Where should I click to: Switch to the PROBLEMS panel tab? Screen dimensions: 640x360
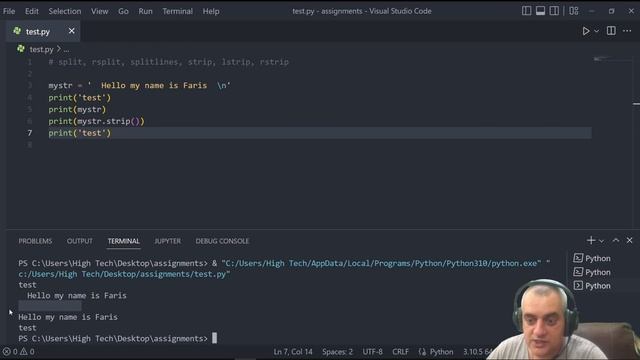[x=35, y=241]
